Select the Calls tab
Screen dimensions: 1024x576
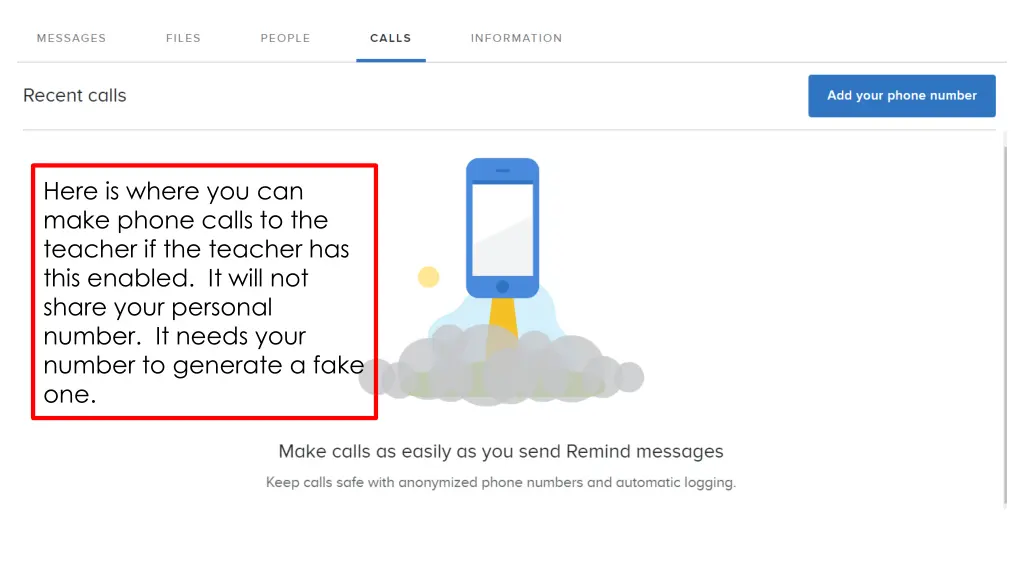click(391, 38)
